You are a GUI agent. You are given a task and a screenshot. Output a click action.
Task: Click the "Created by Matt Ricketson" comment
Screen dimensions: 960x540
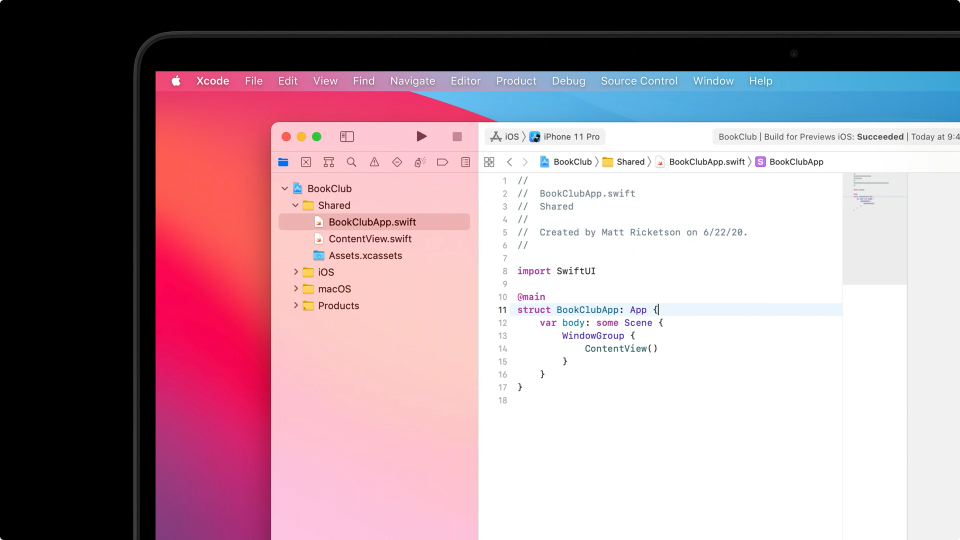[632, 232]
